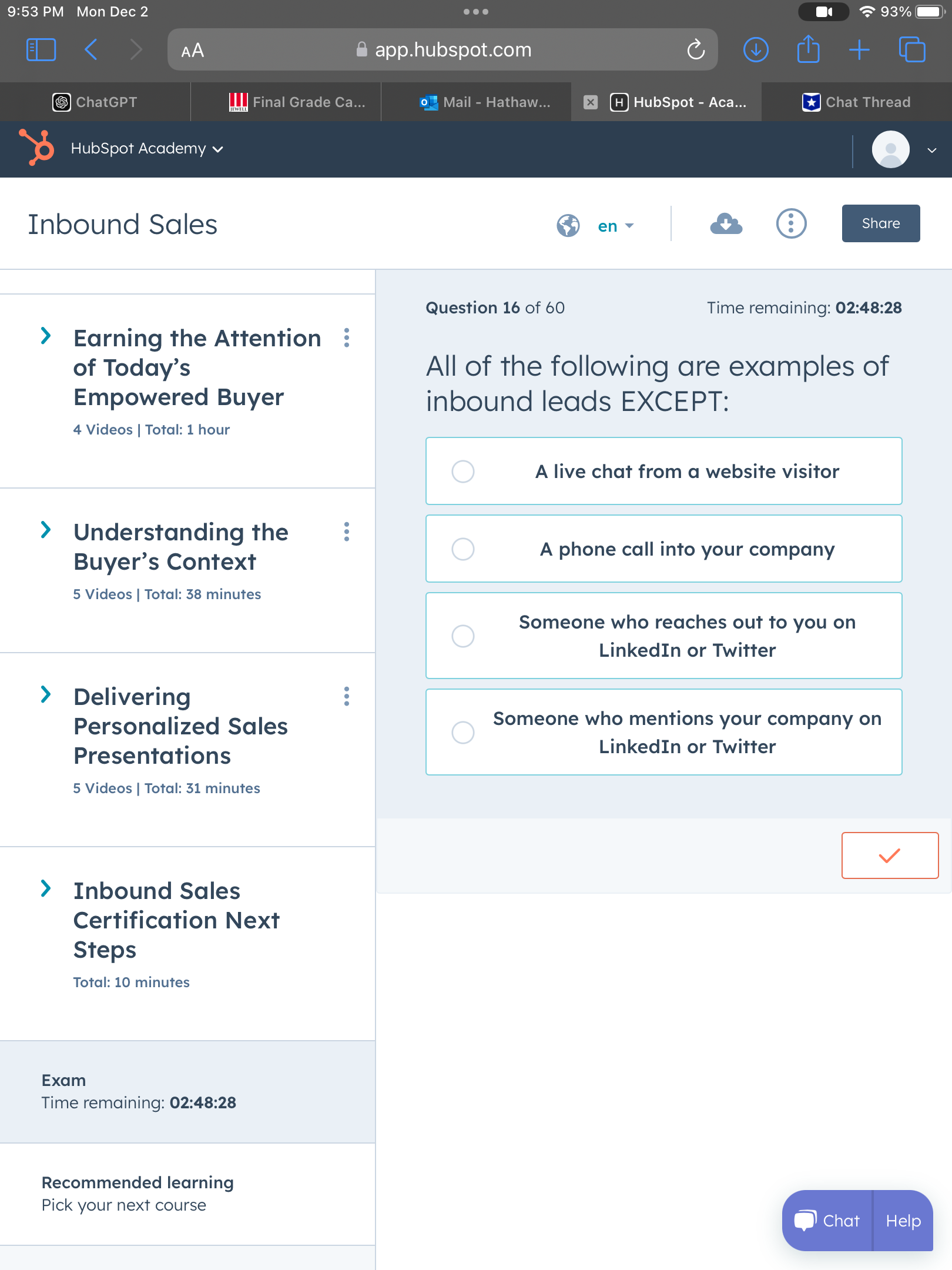The width and height of the screenshot is (952, 1270).
Task: Select 'A live chat from a website visitor'
Action: click(x=463, y=472)
